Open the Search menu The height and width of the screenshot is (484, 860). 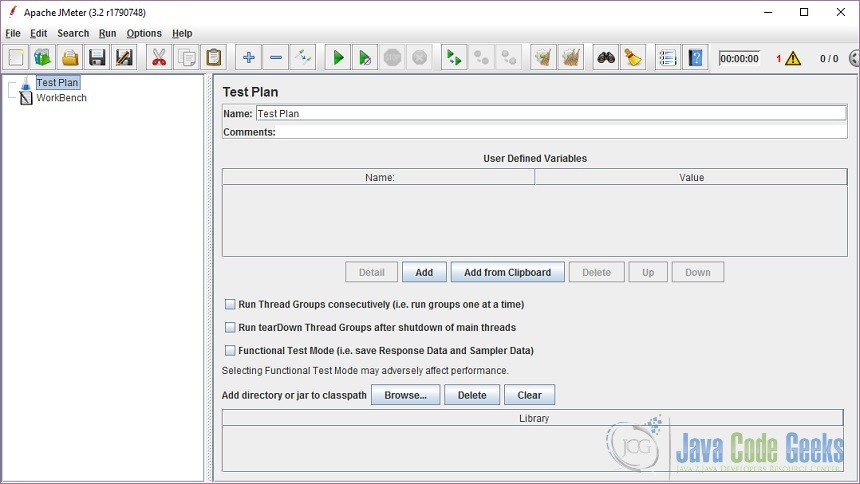pyautogui.click(x=73, y=33)
